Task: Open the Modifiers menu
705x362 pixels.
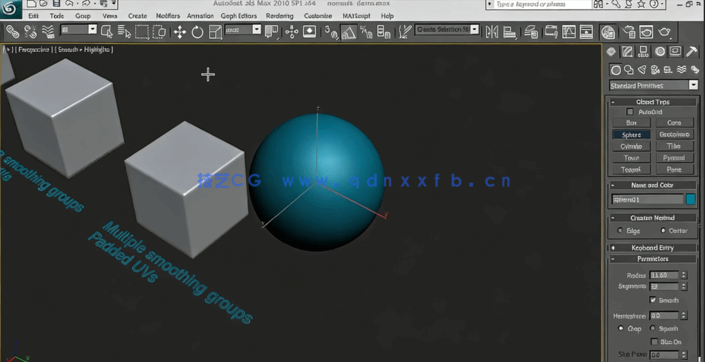Action: point(168,16)
